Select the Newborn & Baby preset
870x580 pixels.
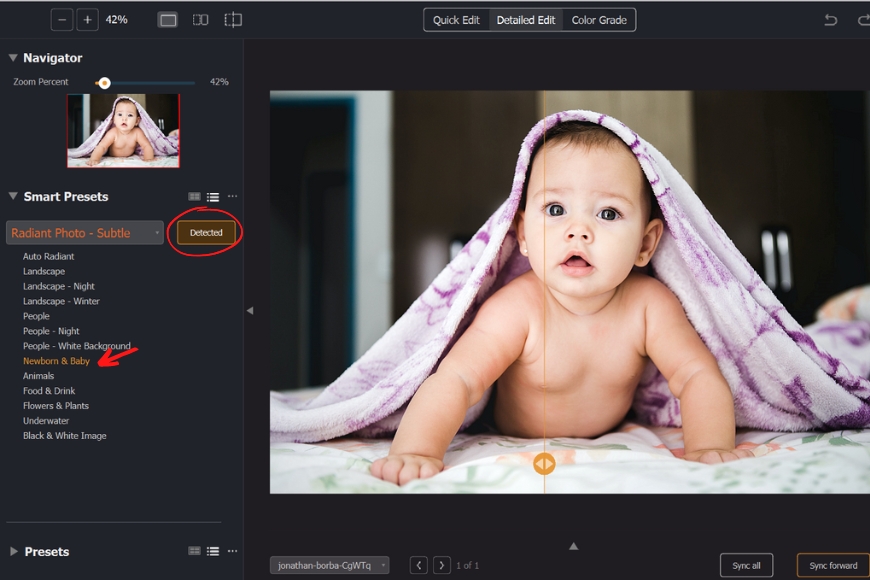click(x=56, y=361)
